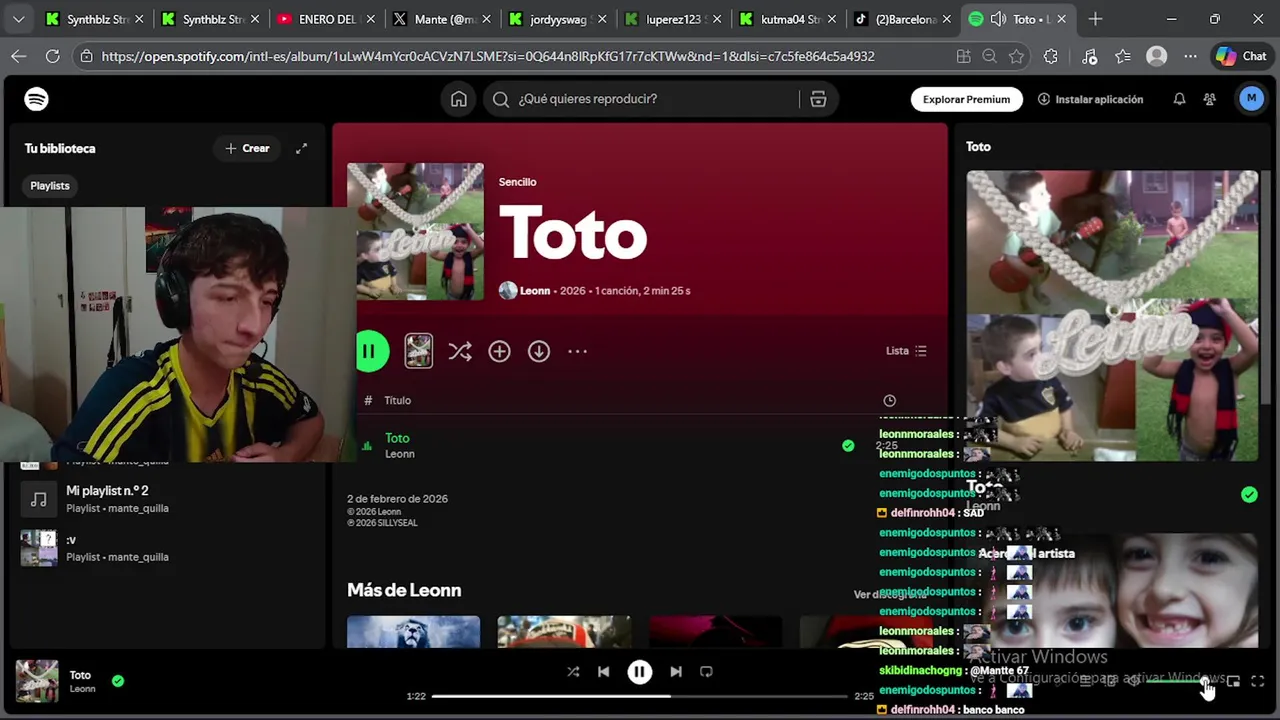The image size is (1280, 720).
Task: Toggle saved checkmark on Toto track row
Action: [x=848, y=445]
